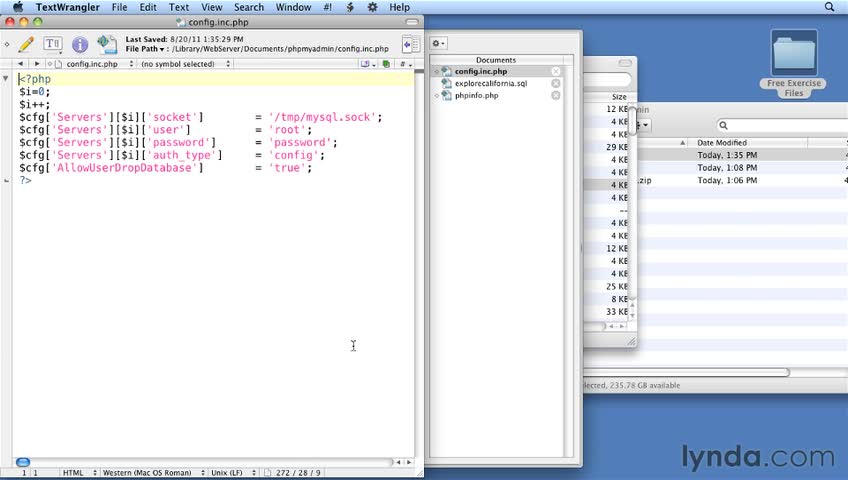Click the document proxy icon in title bar
The image size is (848, 480).
pyautogui.click(x=181, y=22)
